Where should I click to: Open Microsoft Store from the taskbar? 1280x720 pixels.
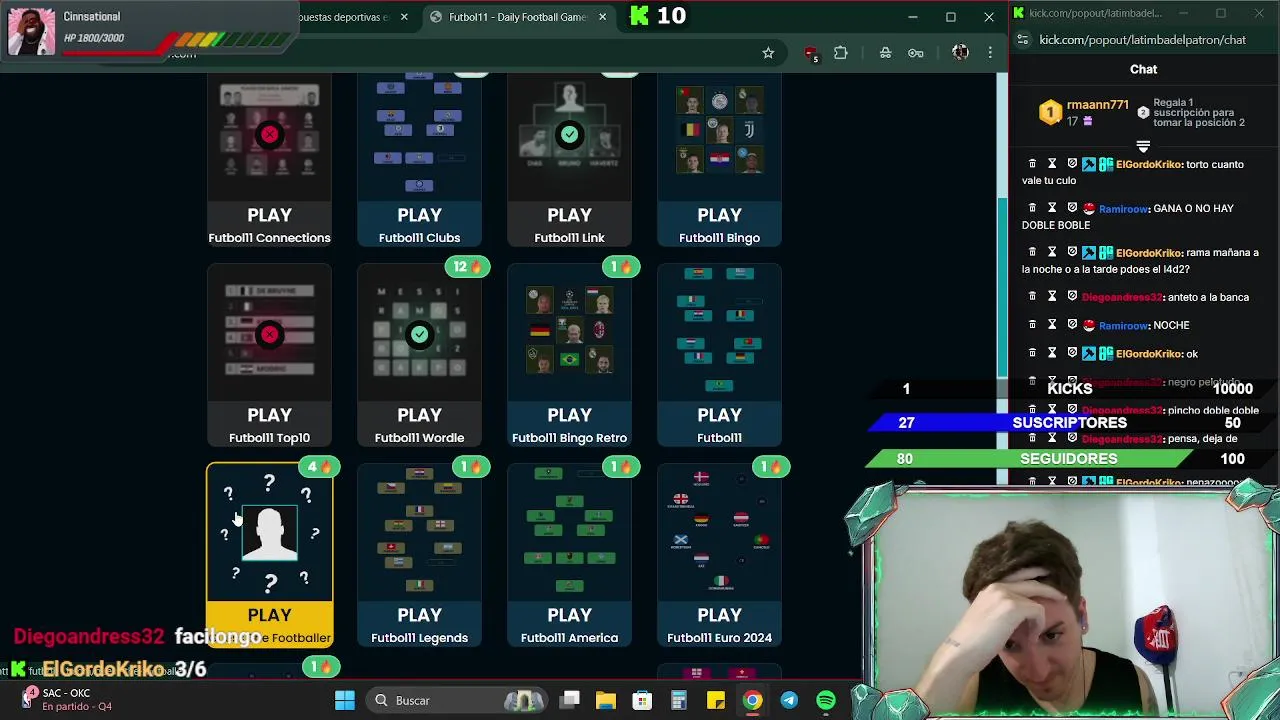642,700
